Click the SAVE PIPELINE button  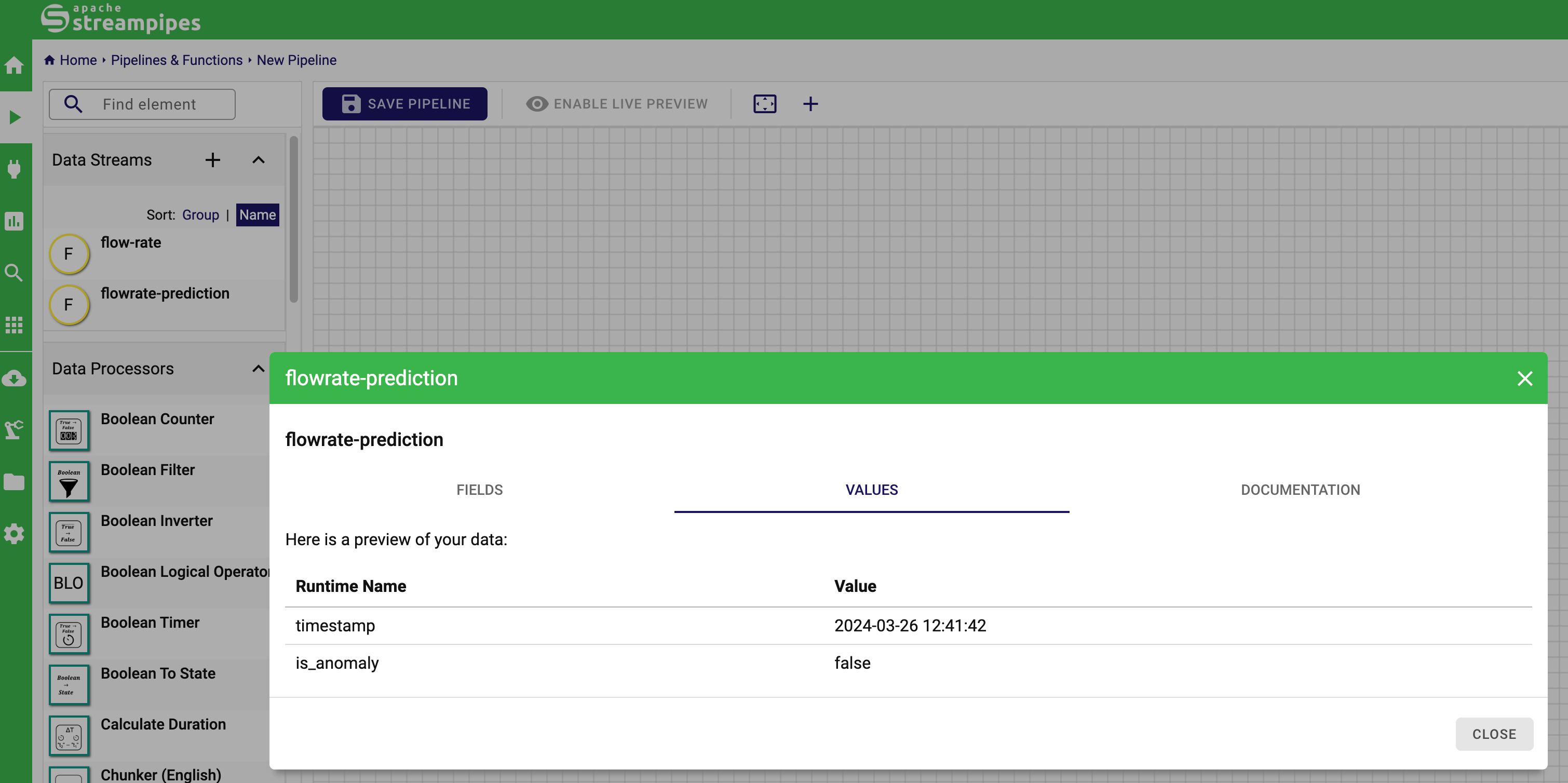pyautogui.click(x=404, y=104)
